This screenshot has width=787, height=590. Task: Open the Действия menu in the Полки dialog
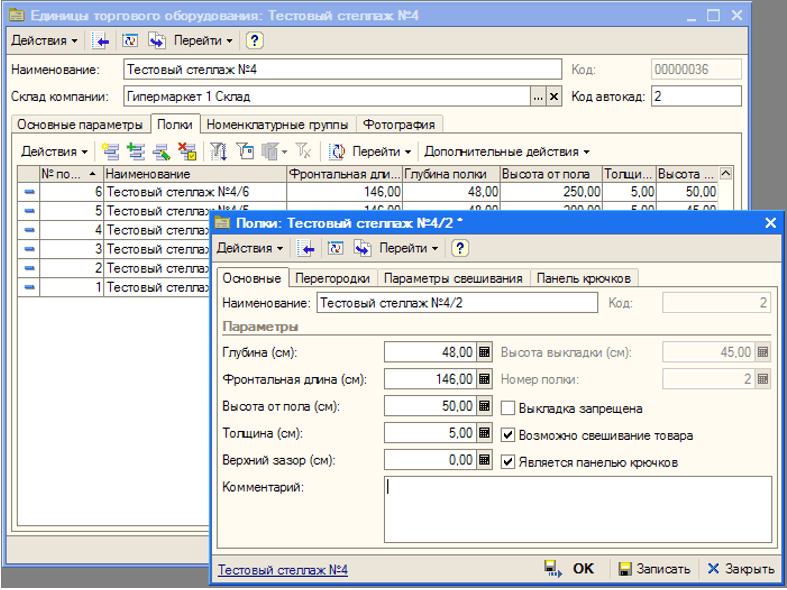[x=250, y=248]
